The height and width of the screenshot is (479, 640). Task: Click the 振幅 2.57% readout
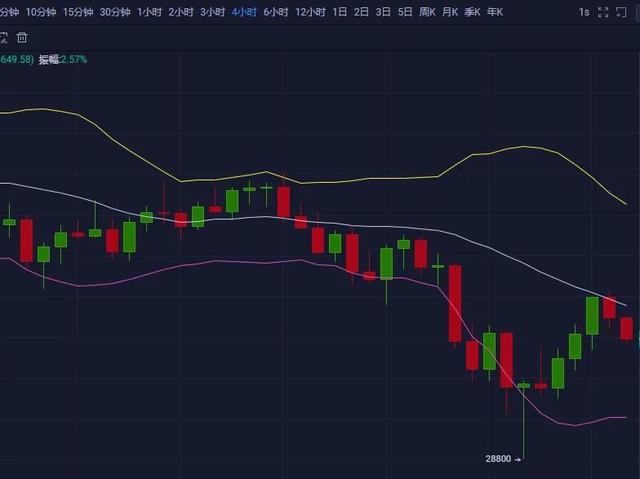coord(63,60)
